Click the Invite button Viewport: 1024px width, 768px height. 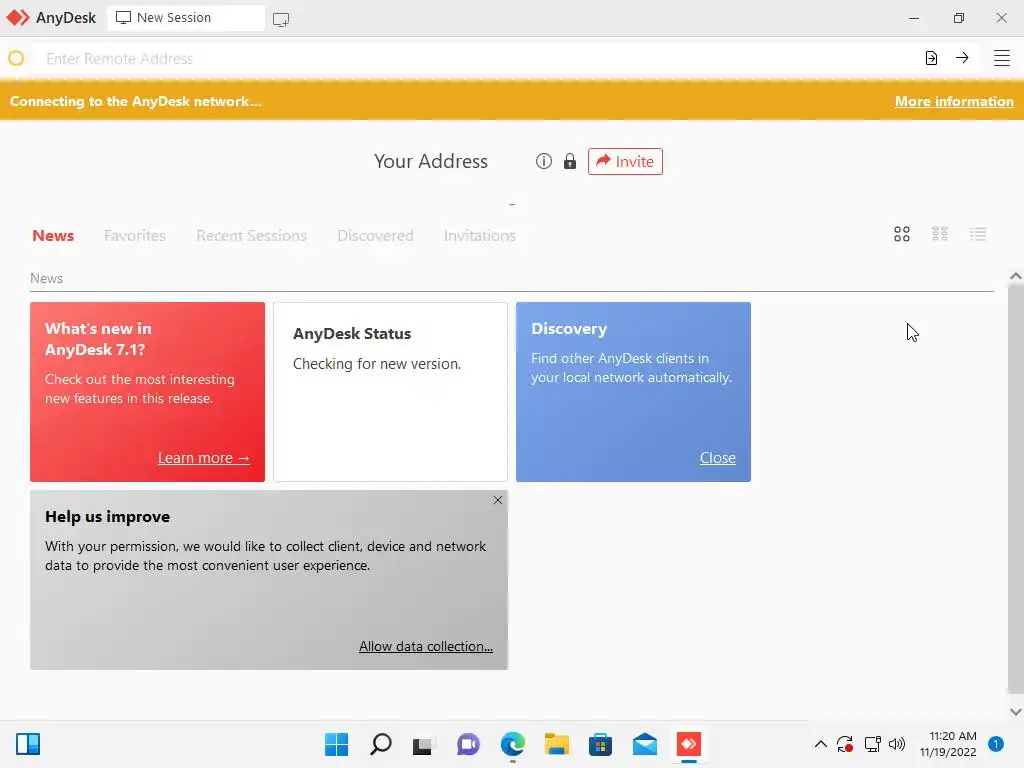click(x=625, y=161)
